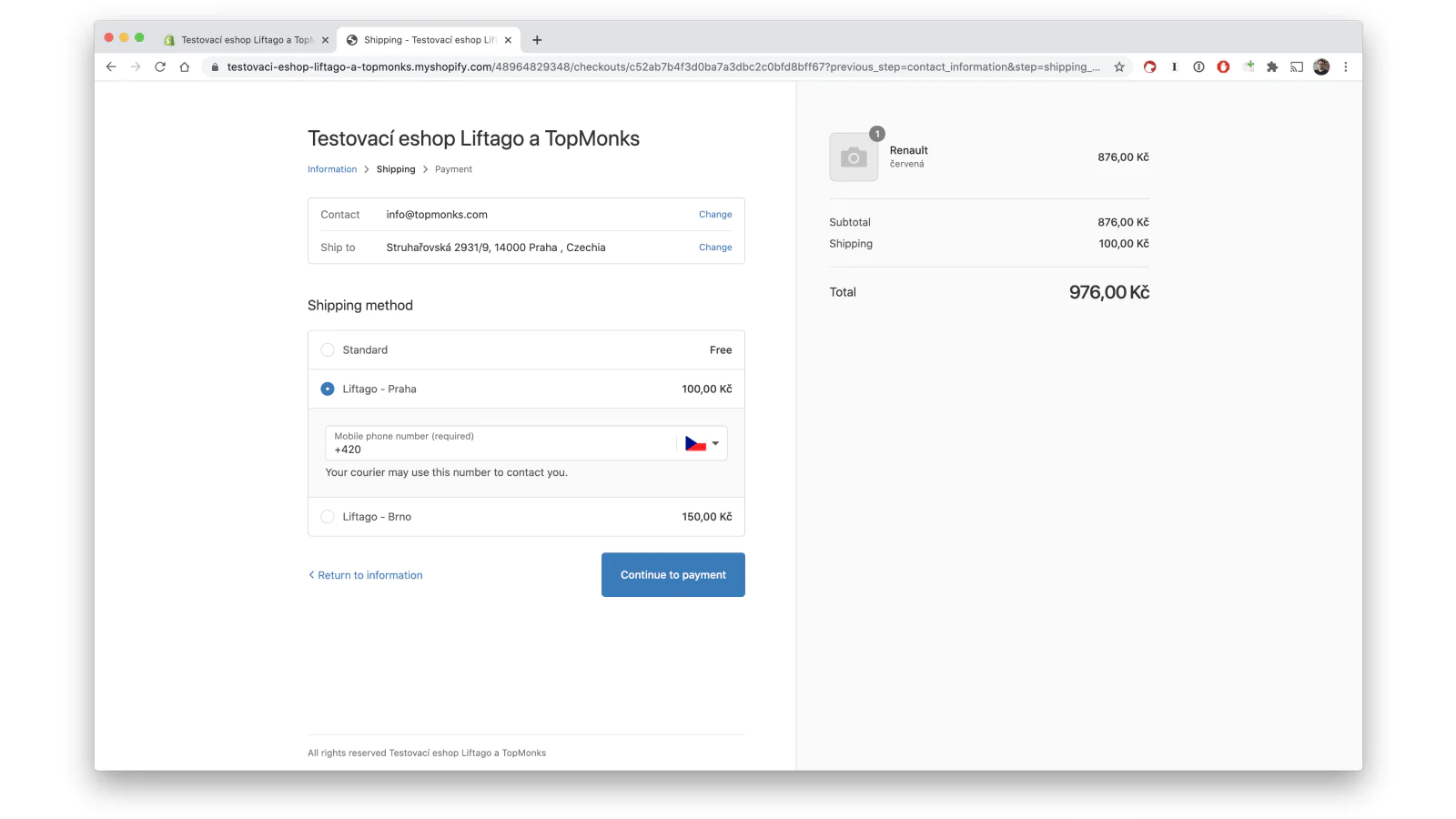This screenshot has height=819, width=1456.
Task: Click the 'Renault' product name
Action: pyautogui.click(x=909, y=150)
